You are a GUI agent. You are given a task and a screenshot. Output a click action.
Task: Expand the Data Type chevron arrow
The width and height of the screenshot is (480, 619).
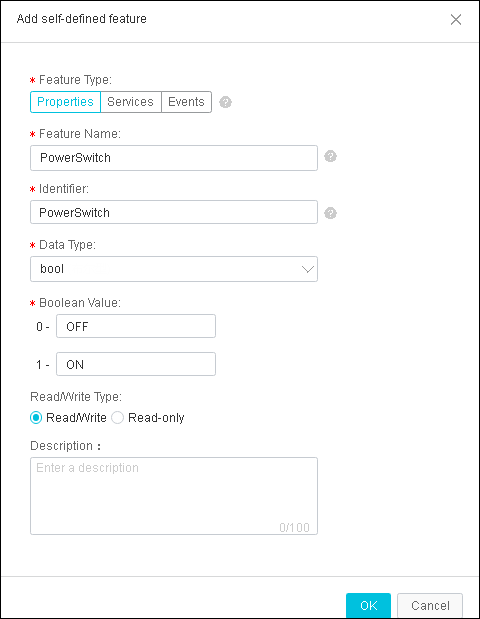pos(308,269)
